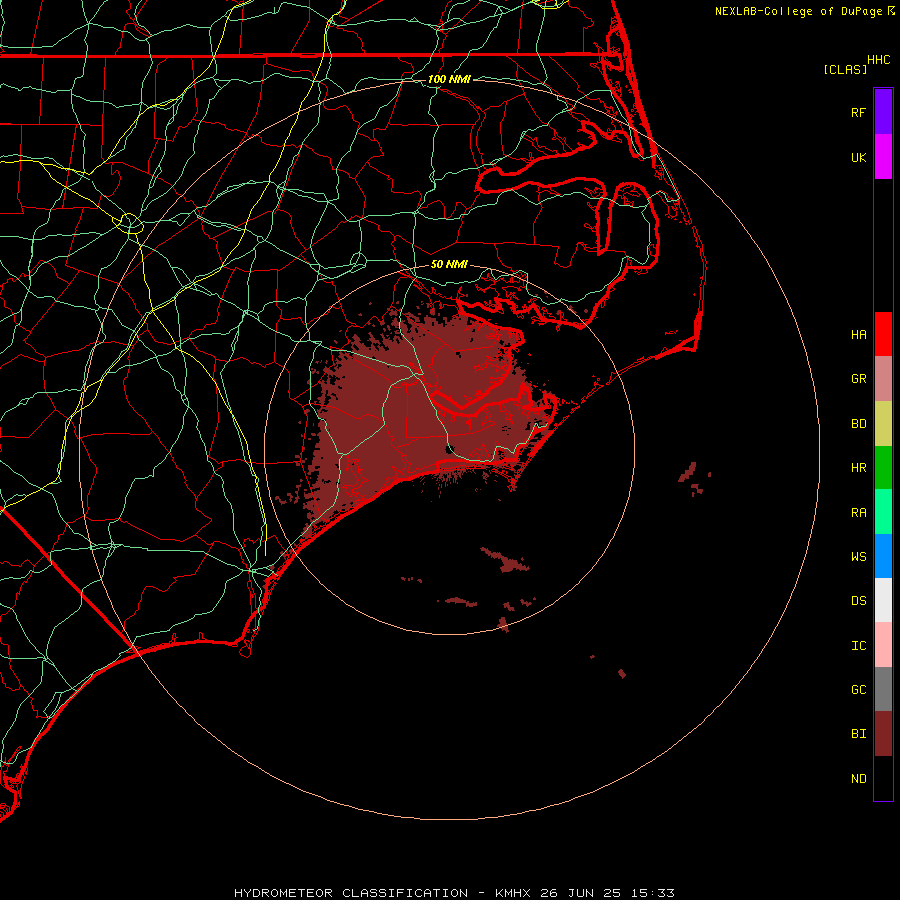The width and height of the screenshot is (900, 900).
Task: Click the UK legend label
Action: click(859, 157)
